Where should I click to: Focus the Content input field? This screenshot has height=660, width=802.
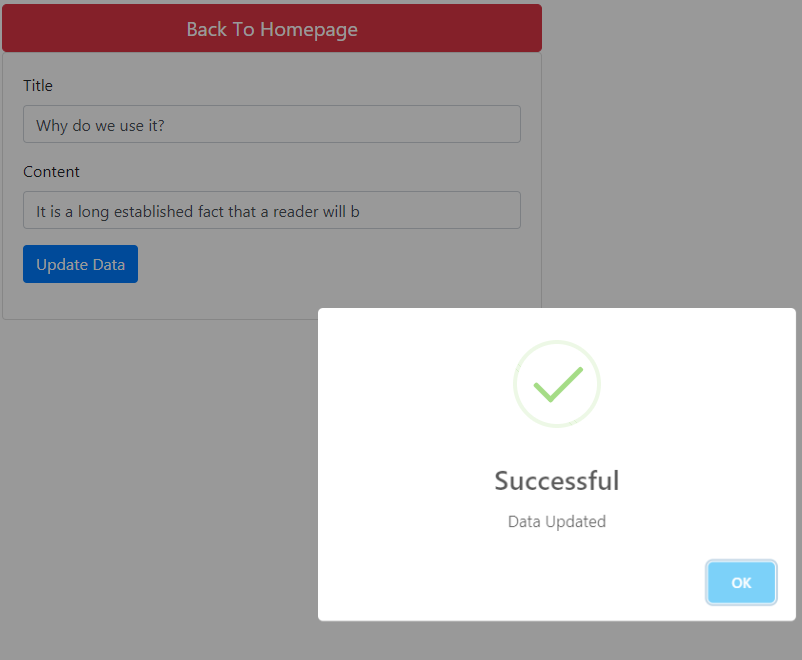point(272,210)
